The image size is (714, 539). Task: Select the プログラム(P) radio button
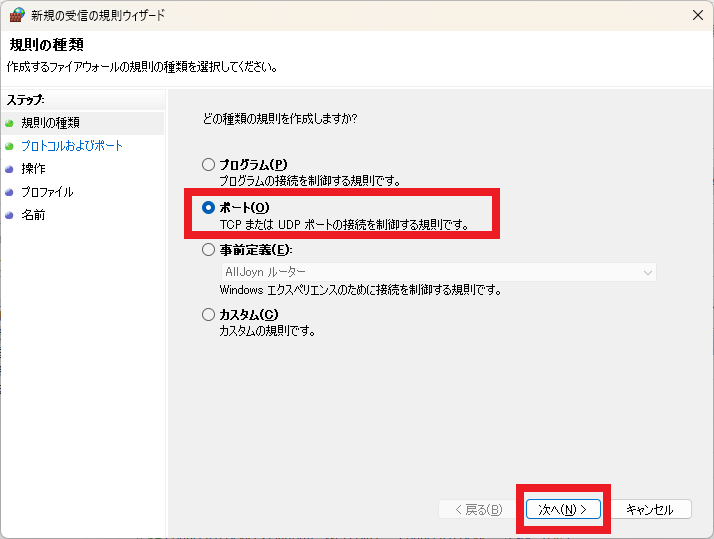pyautogui.click(x=209, y=164)
